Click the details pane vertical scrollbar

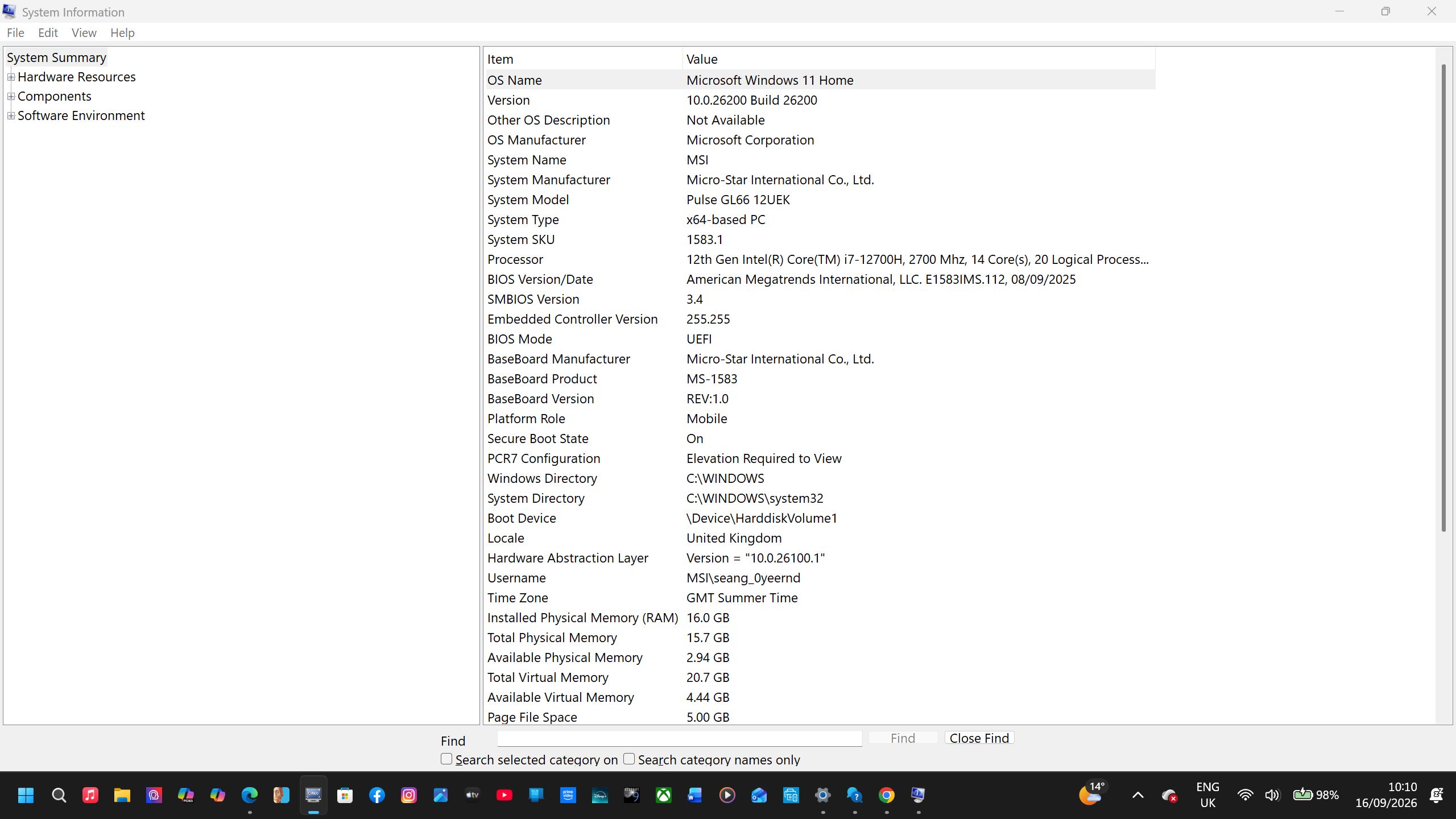click(x=1443, y=299)
